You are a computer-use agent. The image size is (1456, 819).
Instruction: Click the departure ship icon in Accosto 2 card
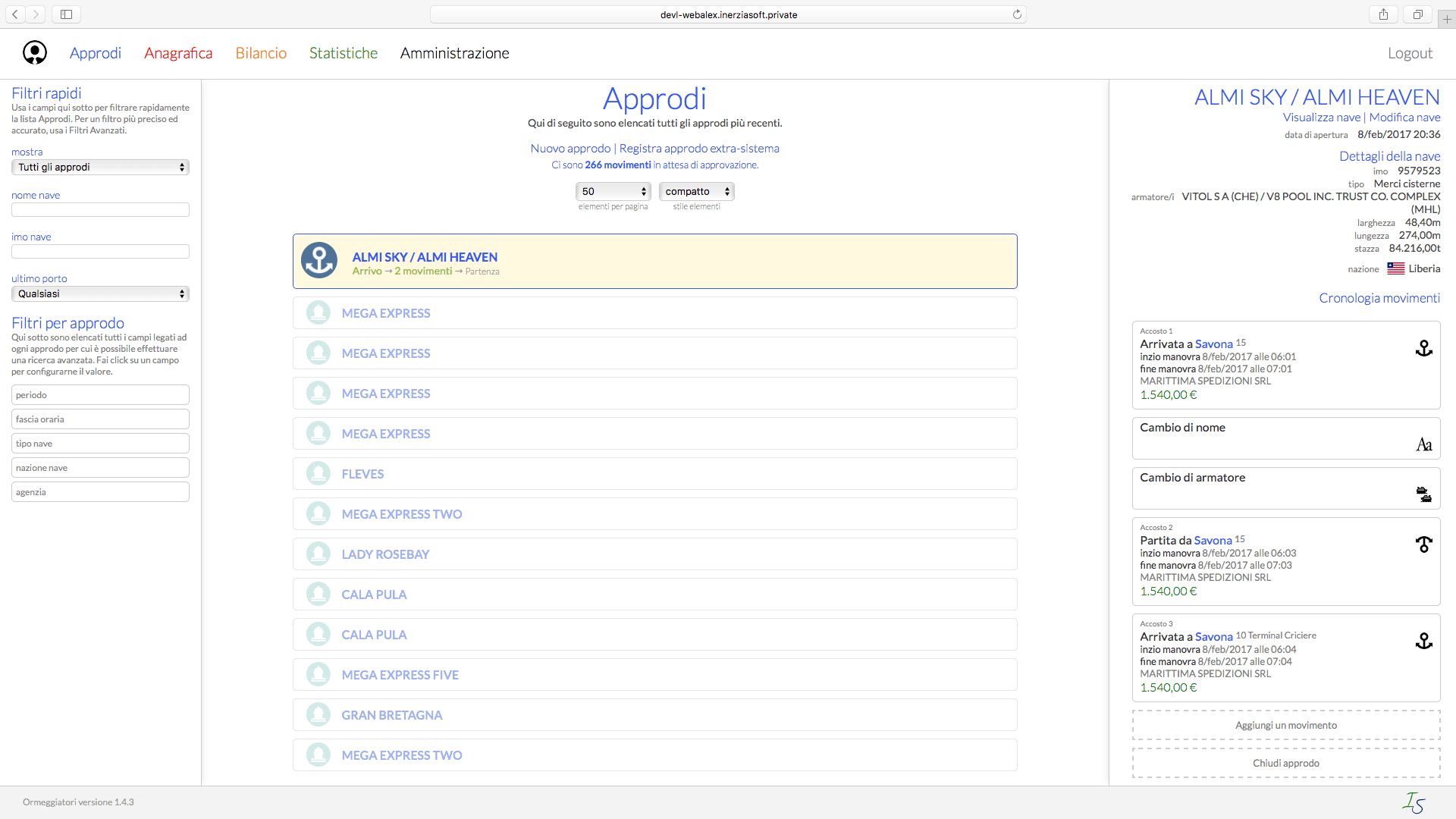(1424, 544)
